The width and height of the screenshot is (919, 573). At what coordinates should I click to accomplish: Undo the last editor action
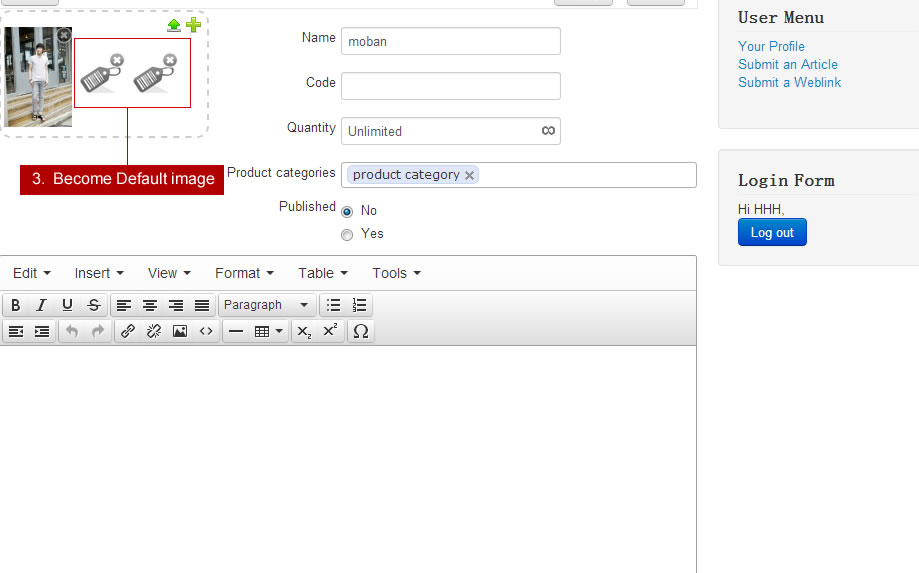tap(72, 332)
